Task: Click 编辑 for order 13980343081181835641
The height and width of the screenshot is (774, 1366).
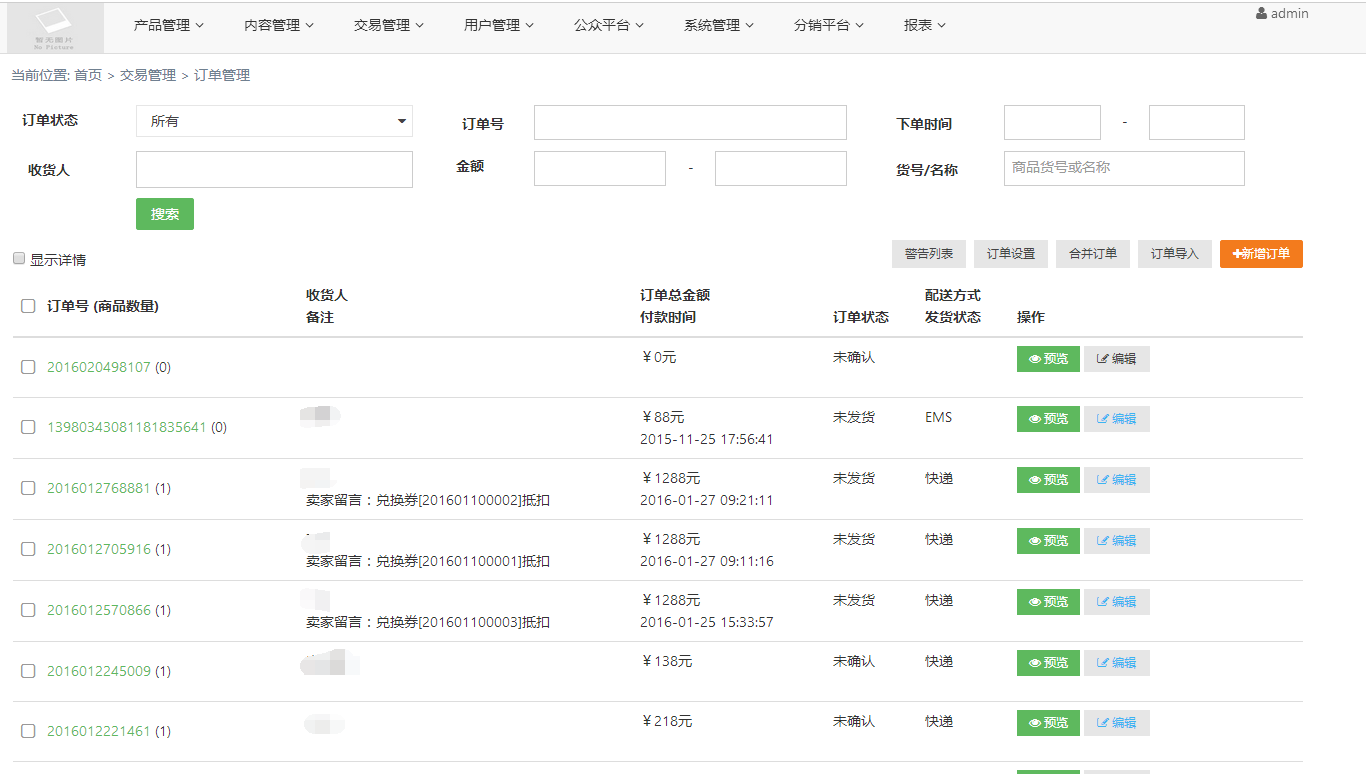Action: point(1117,419)
